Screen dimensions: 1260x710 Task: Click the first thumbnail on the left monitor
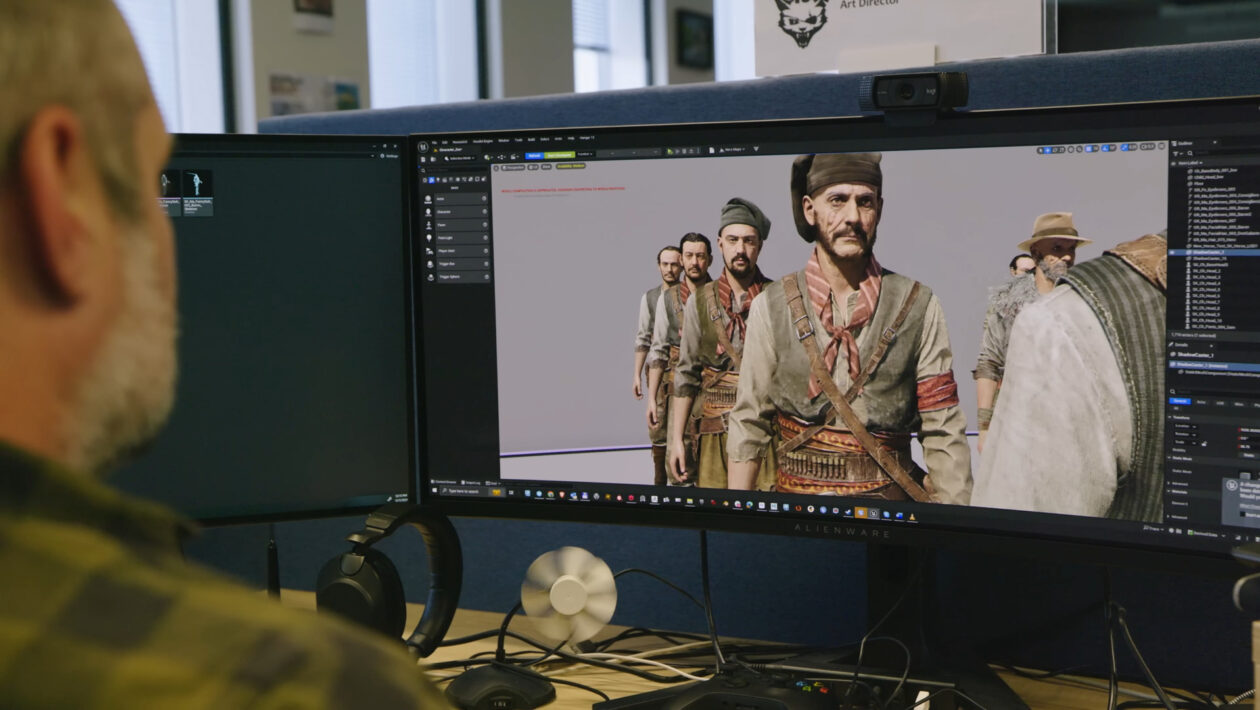(x=169, y=192)
